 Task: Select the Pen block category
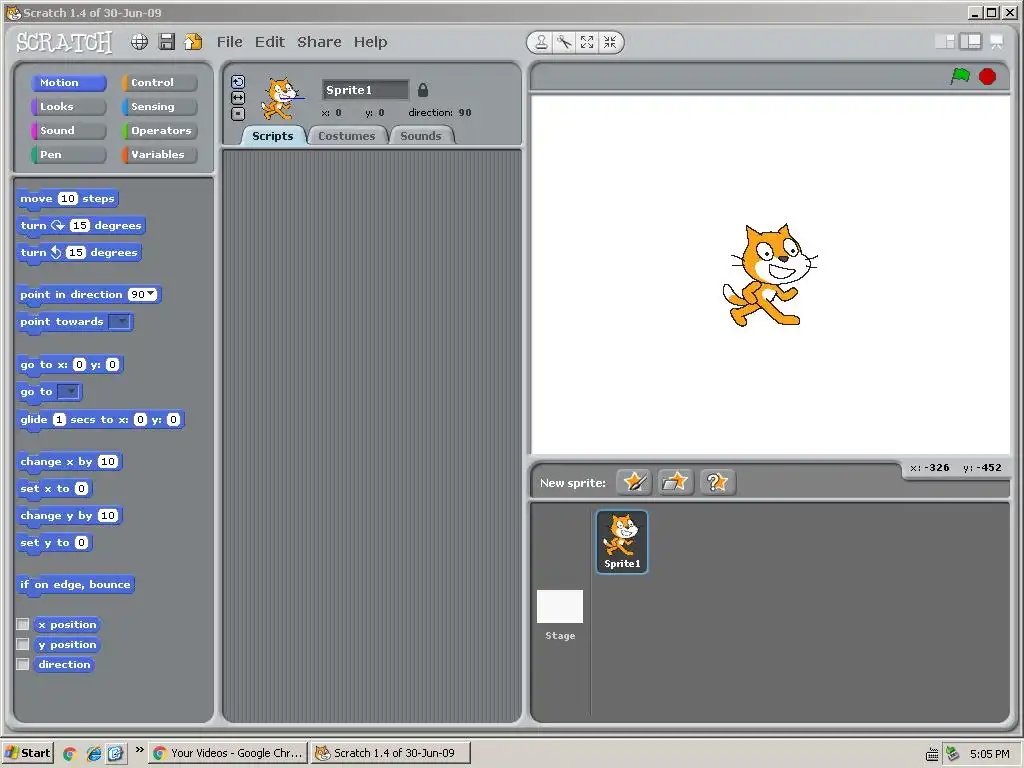coord(69,155)
